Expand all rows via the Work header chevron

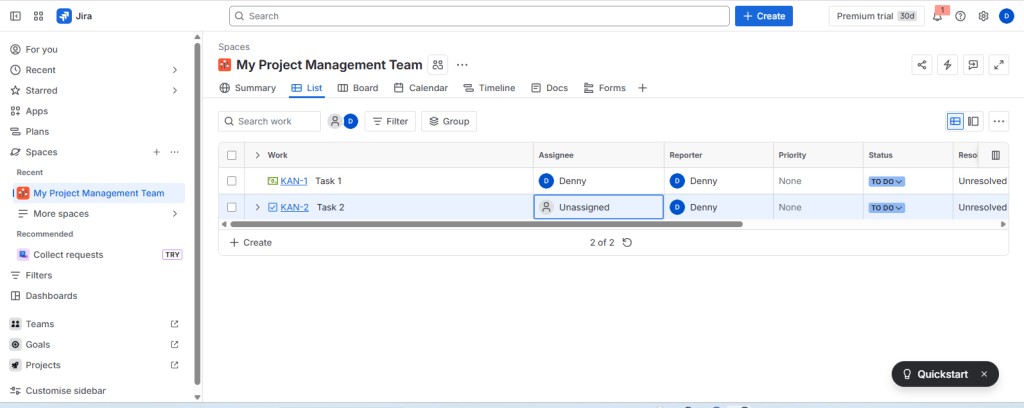[x=257, y=155]
